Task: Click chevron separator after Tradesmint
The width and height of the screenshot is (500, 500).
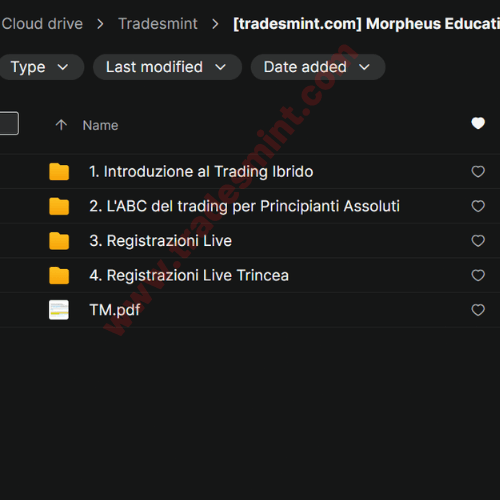Action: coord(215,24)
